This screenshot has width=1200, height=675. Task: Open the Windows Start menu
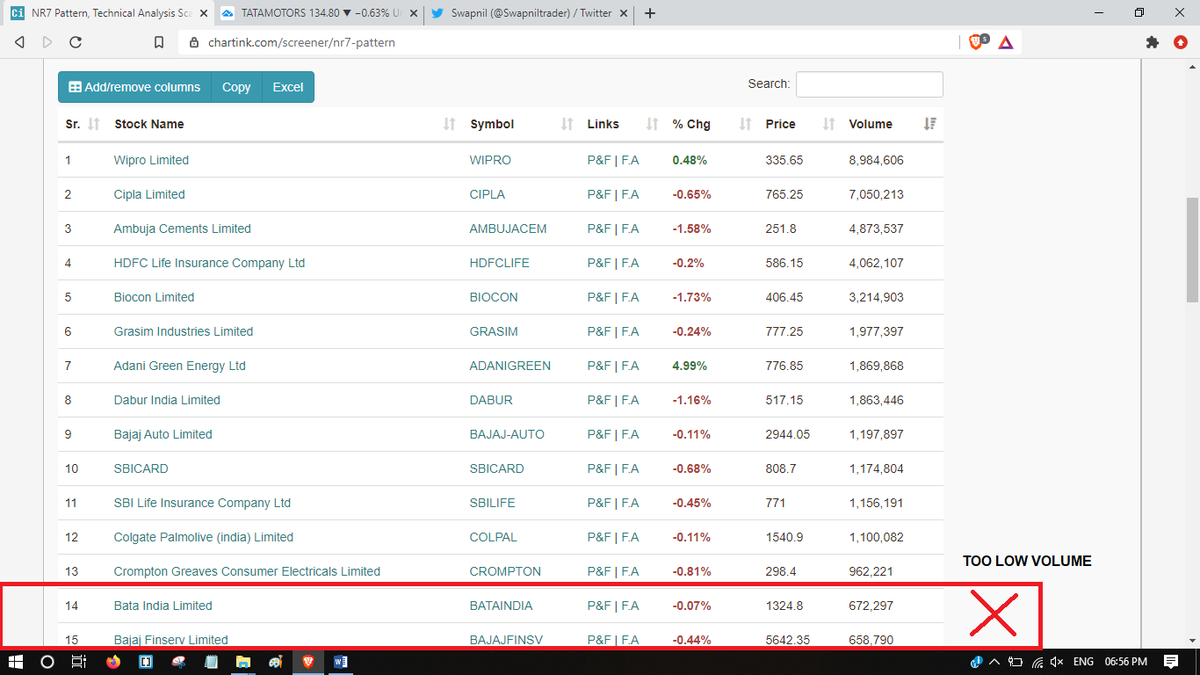tap(15, 661)
